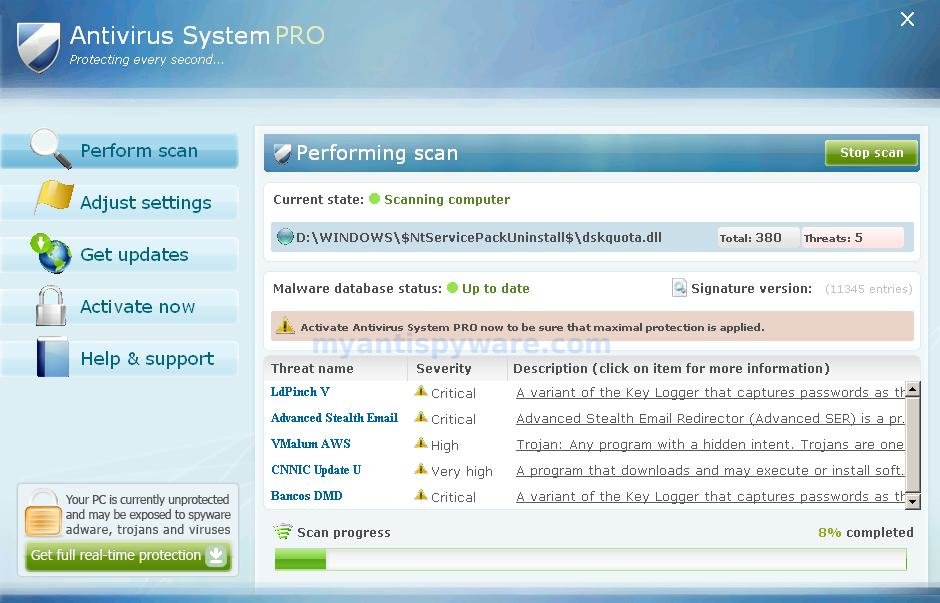Click Your PC is currently unprotected message

pyautogui.click(x=147, y=514)
